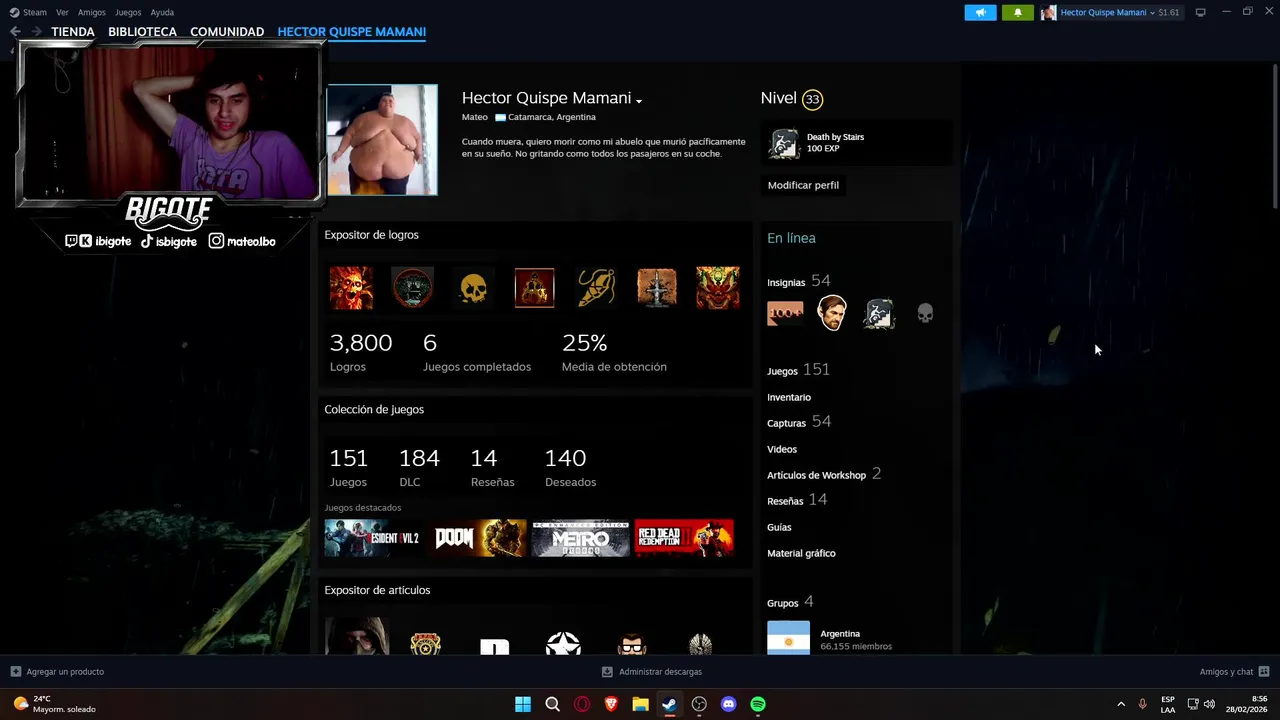The width and height of the screenshot is (1280, 720).
Task: Click Modificar perfil button
Action: tap(803, 185)
